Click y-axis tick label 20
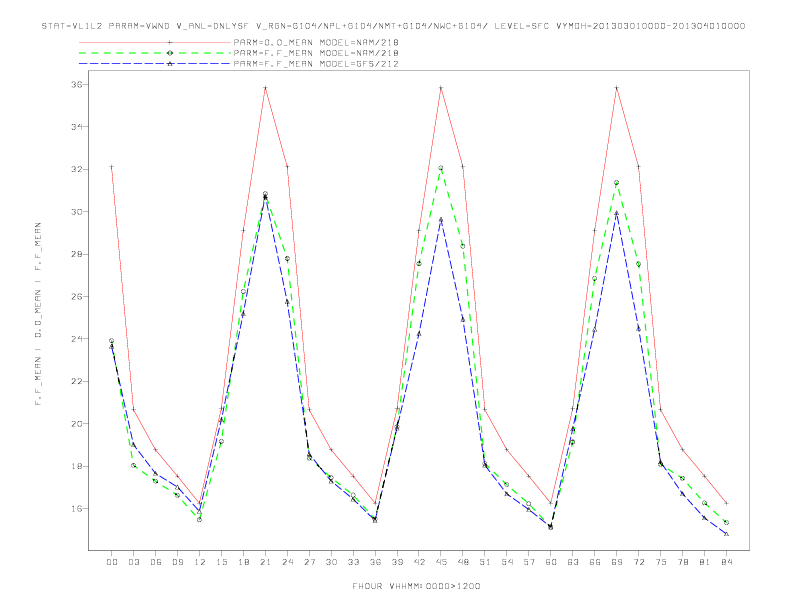The height and width of the screenshot is (612, 792). tap(77, 424)
